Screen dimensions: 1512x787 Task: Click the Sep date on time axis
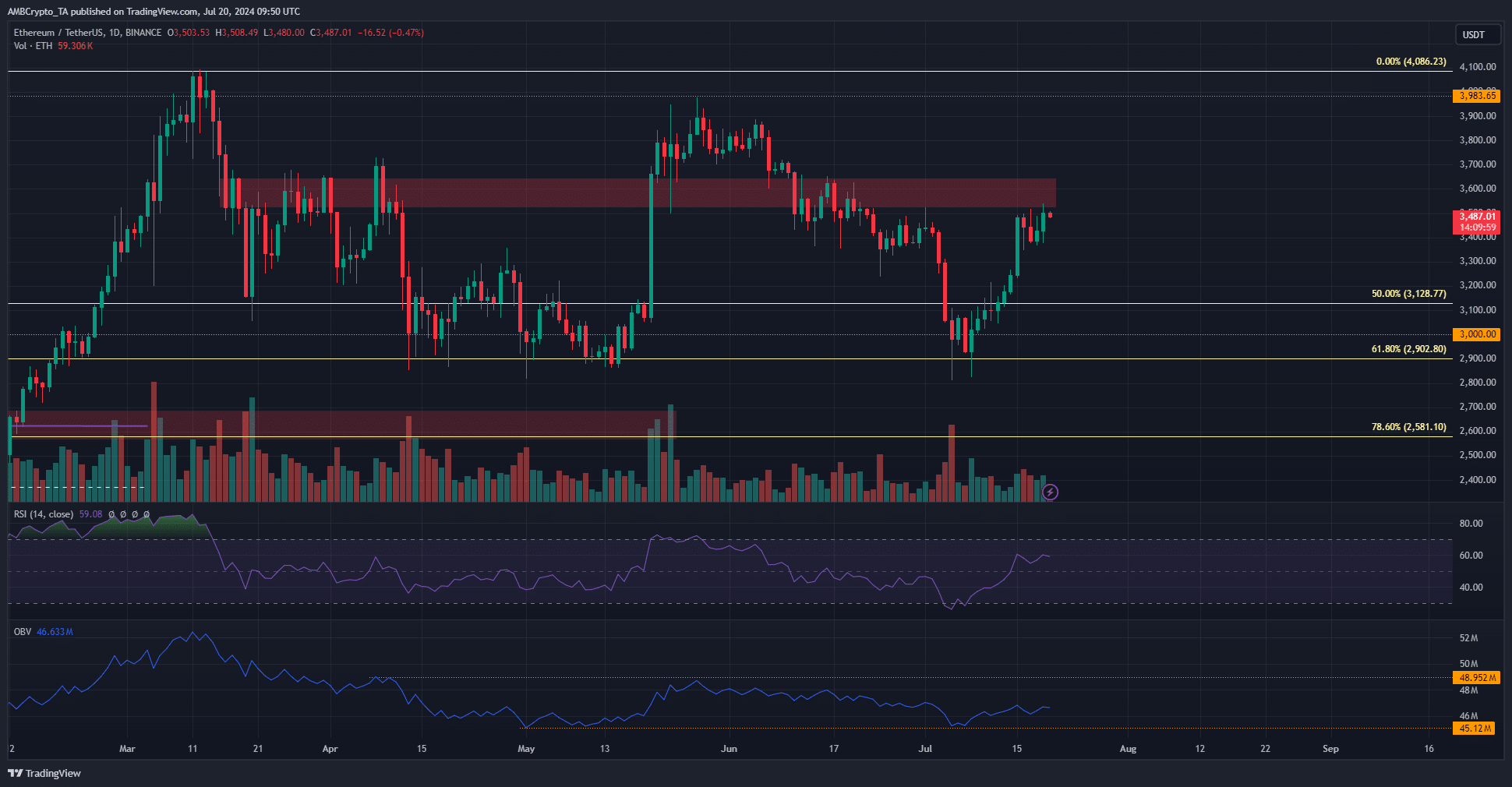click(1330, 749)
